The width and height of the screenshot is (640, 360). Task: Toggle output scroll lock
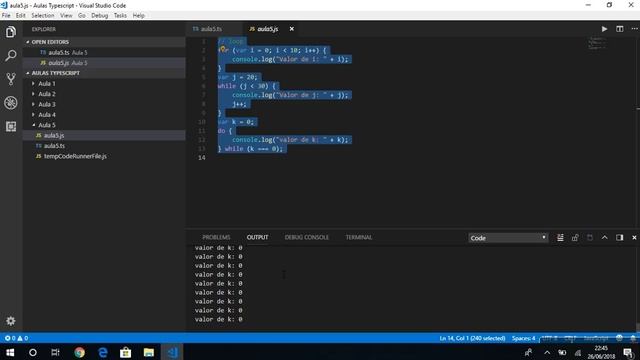pos(575,238)
